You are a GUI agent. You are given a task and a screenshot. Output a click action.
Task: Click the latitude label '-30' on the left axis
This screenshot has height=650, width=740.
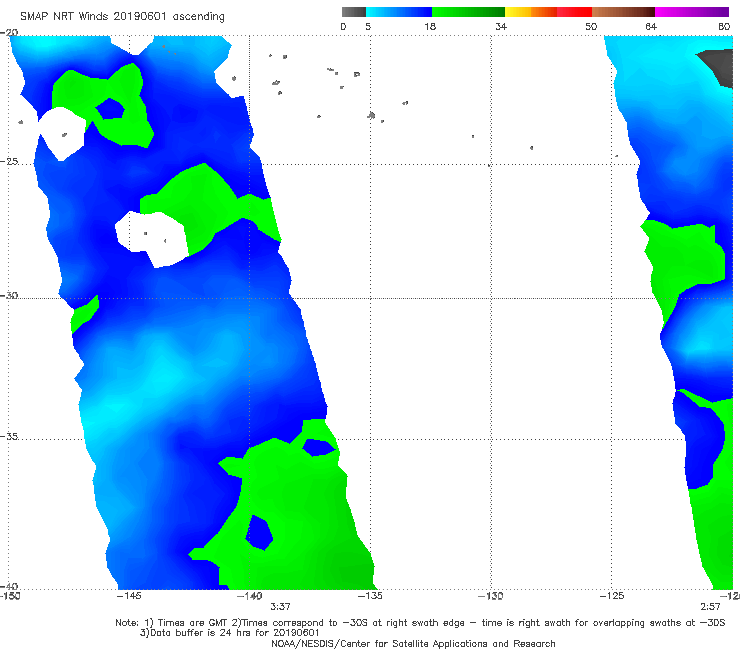coord(9,295)
